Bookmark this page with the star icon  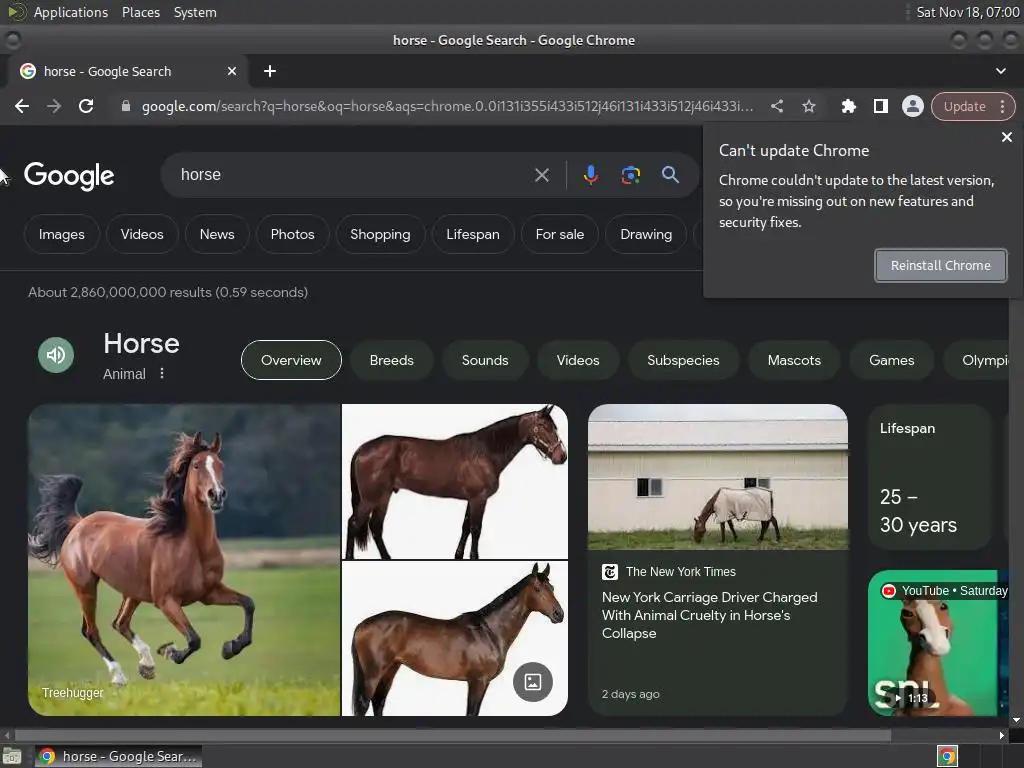808,106
